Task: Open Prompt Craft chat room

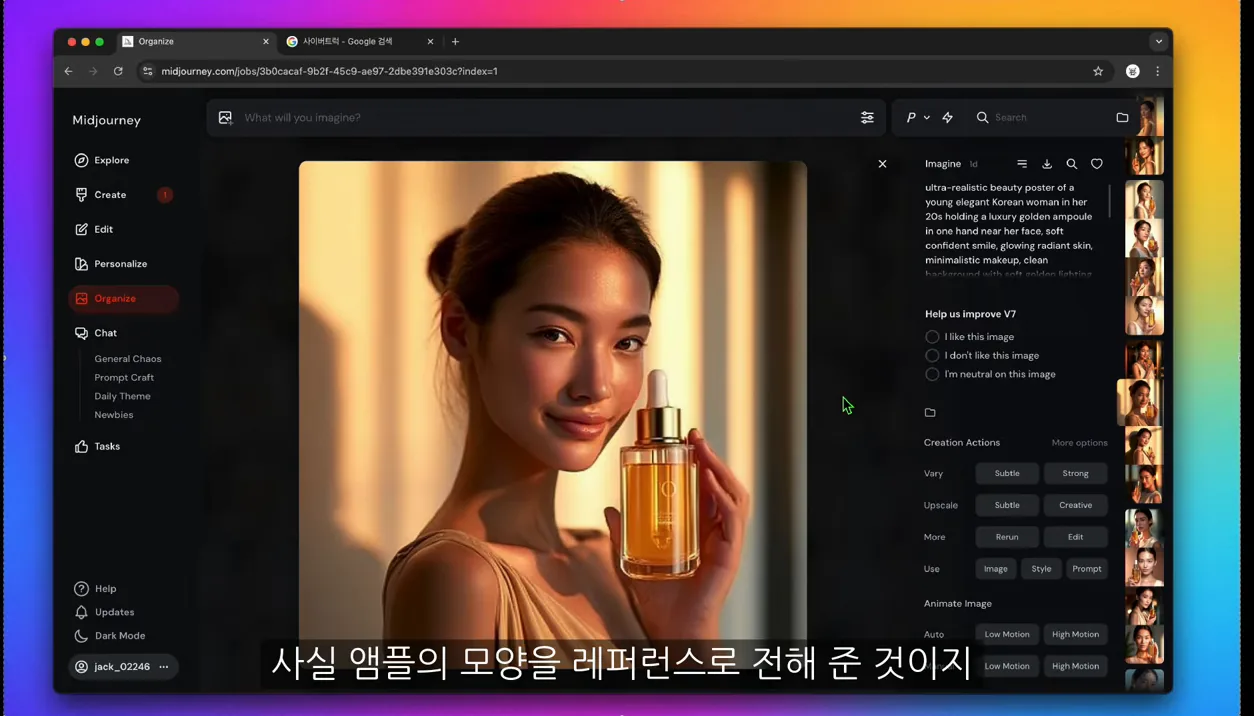Action: click(124, 378)
